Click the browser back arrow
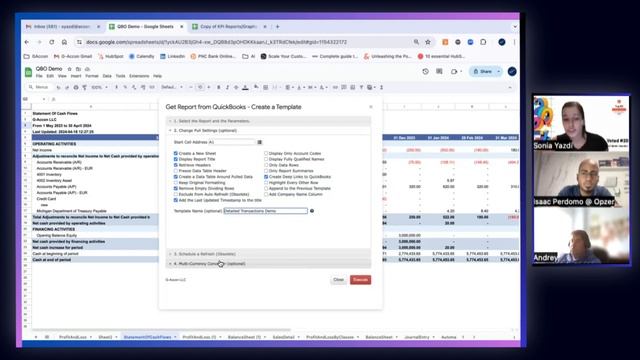The width and height of the screenshot is (640, 360). pos(27,42)
